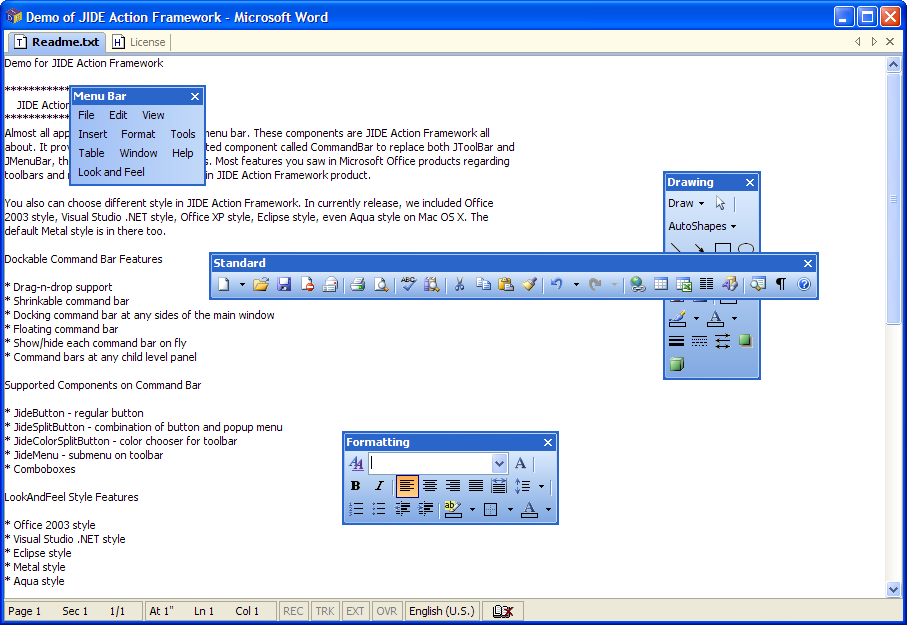Click the Insert Excel Worksheet icon
907x625 pixels.
pos(684,284)
